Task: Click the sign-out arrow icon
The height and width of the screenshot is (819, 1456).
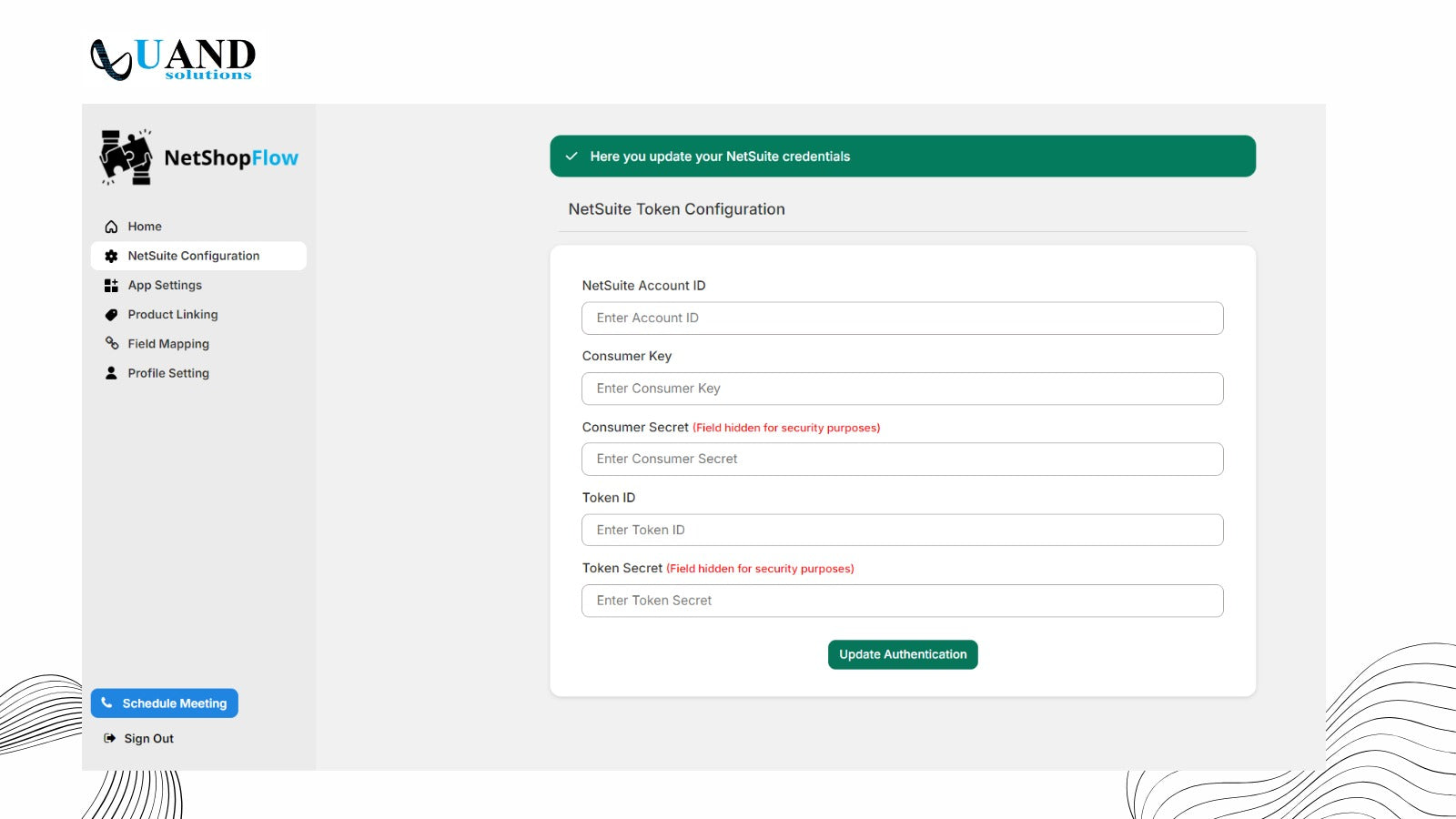Action: click(108, 738)
